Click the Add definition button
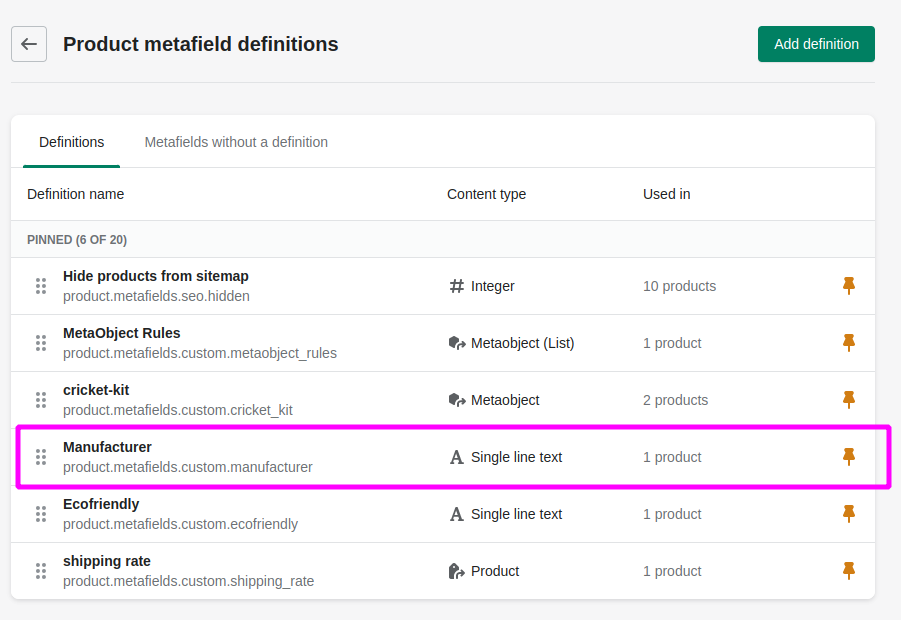 (x=816, y=44)
